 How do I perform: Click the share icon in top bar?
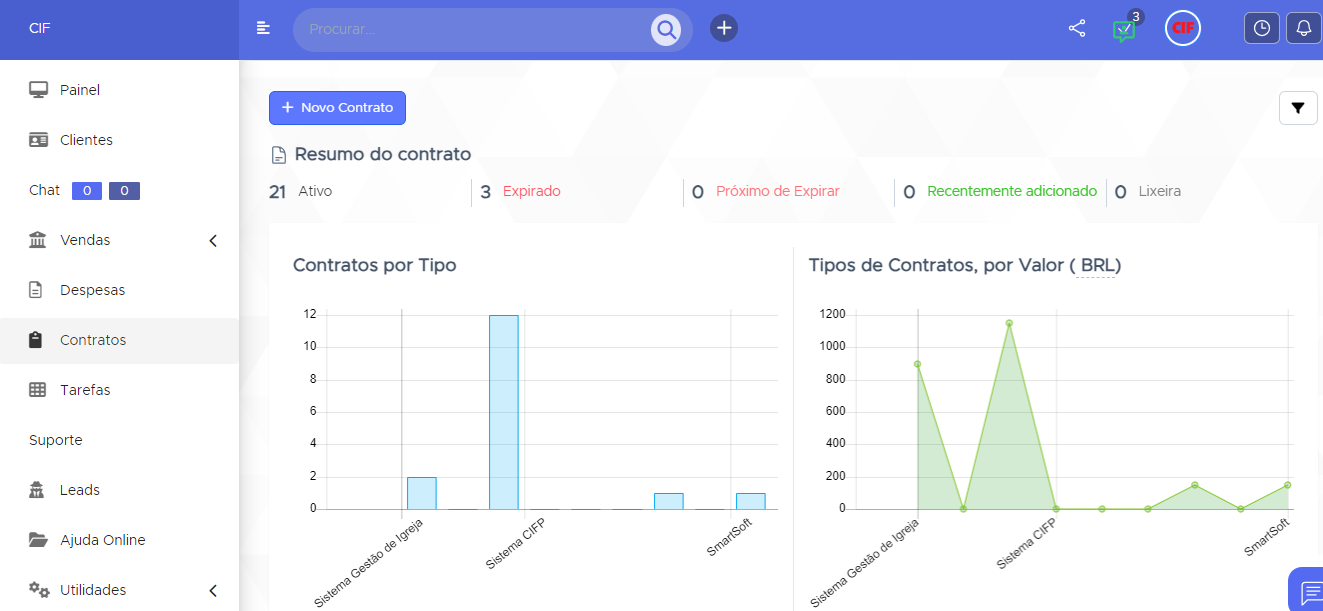coord(1077,29)
